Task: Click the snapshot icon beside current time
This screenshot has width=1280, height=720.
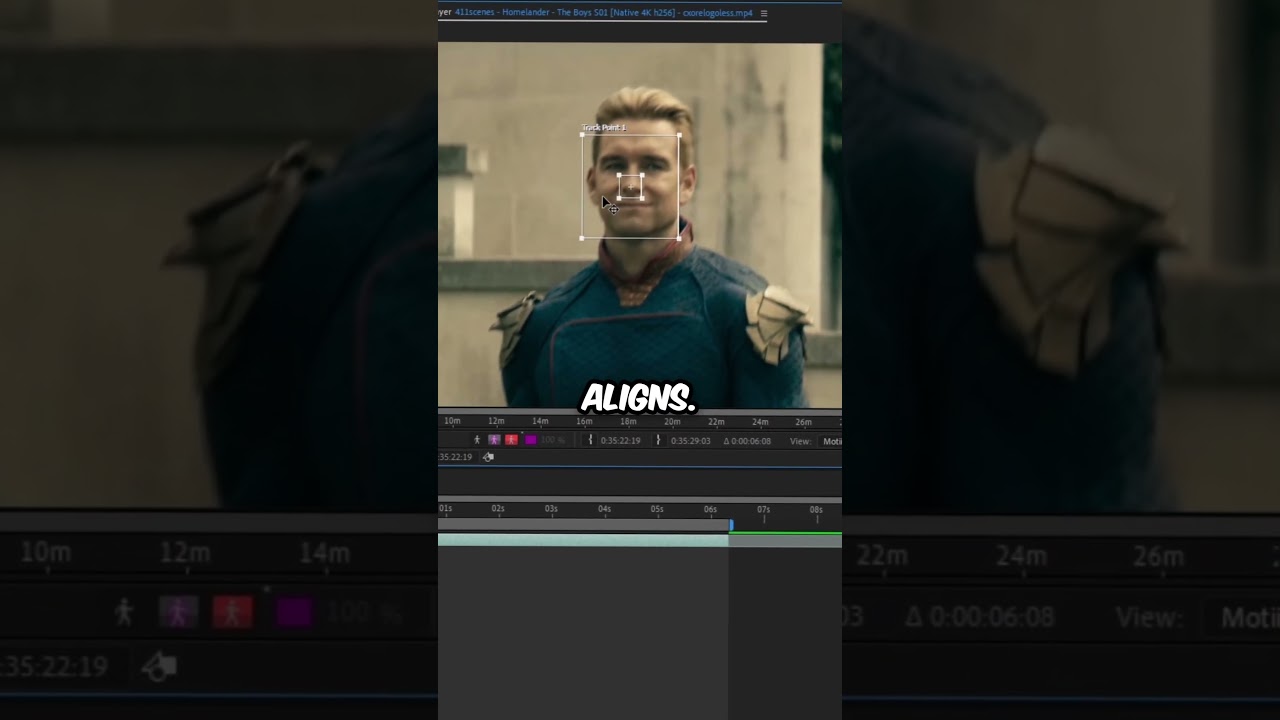Action: pyautogui.click(x=488, y=457)
